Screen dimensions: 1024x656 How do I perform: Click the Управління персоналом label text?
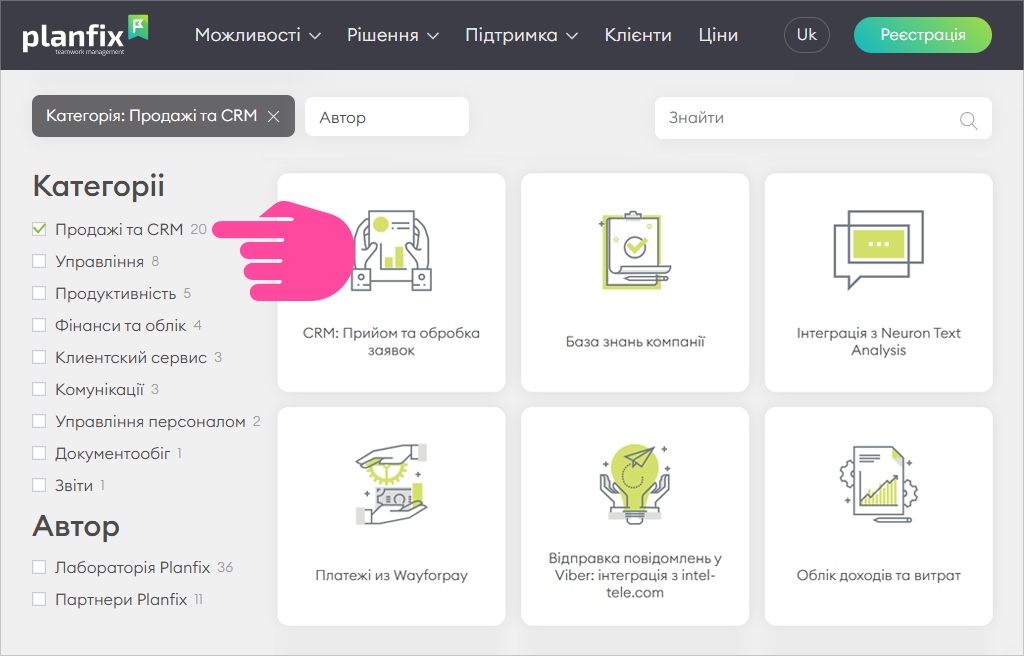(150, 421)
